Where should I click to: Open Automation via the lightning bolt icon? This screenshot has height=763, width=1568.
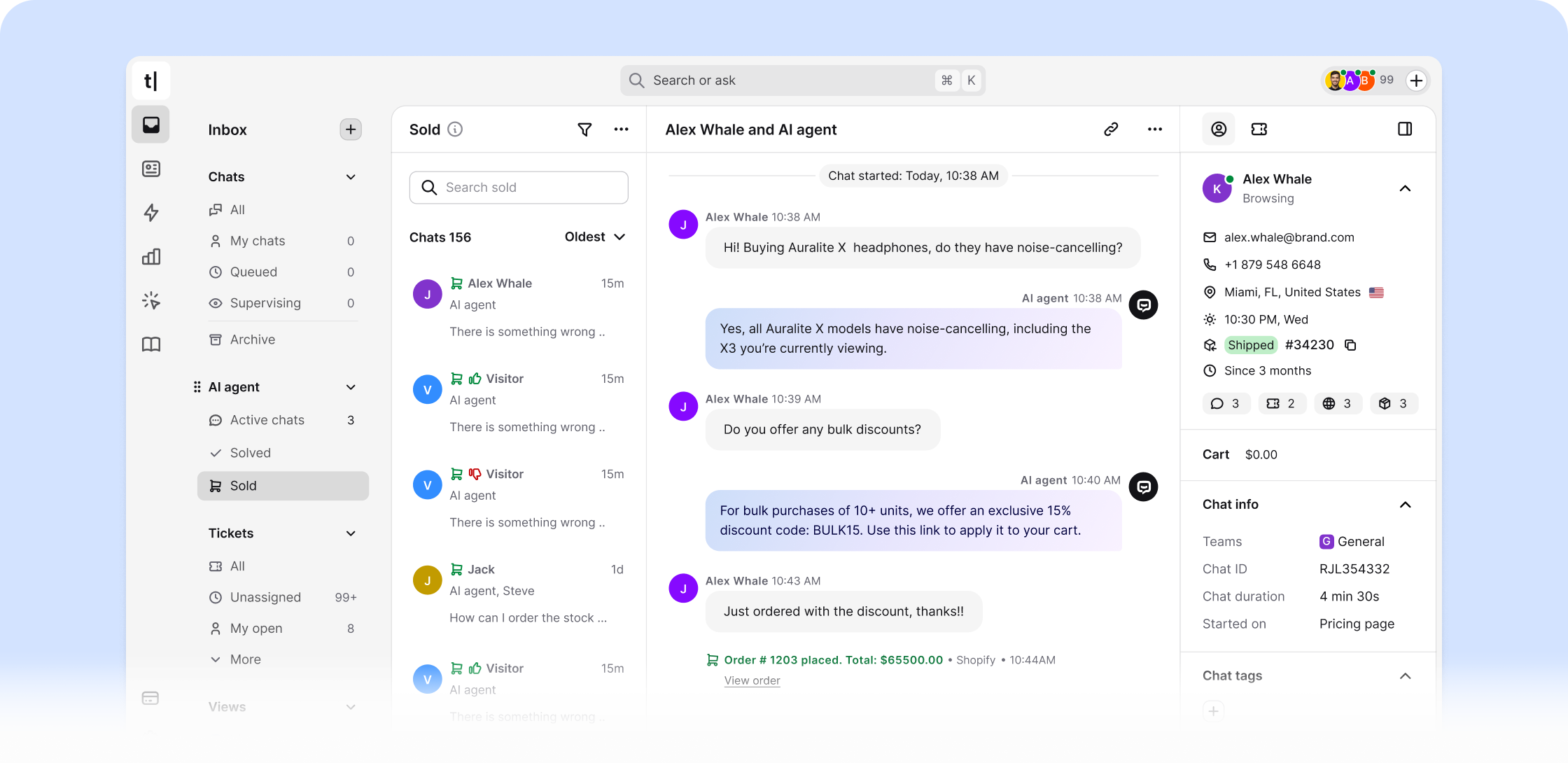pos(150,213)
